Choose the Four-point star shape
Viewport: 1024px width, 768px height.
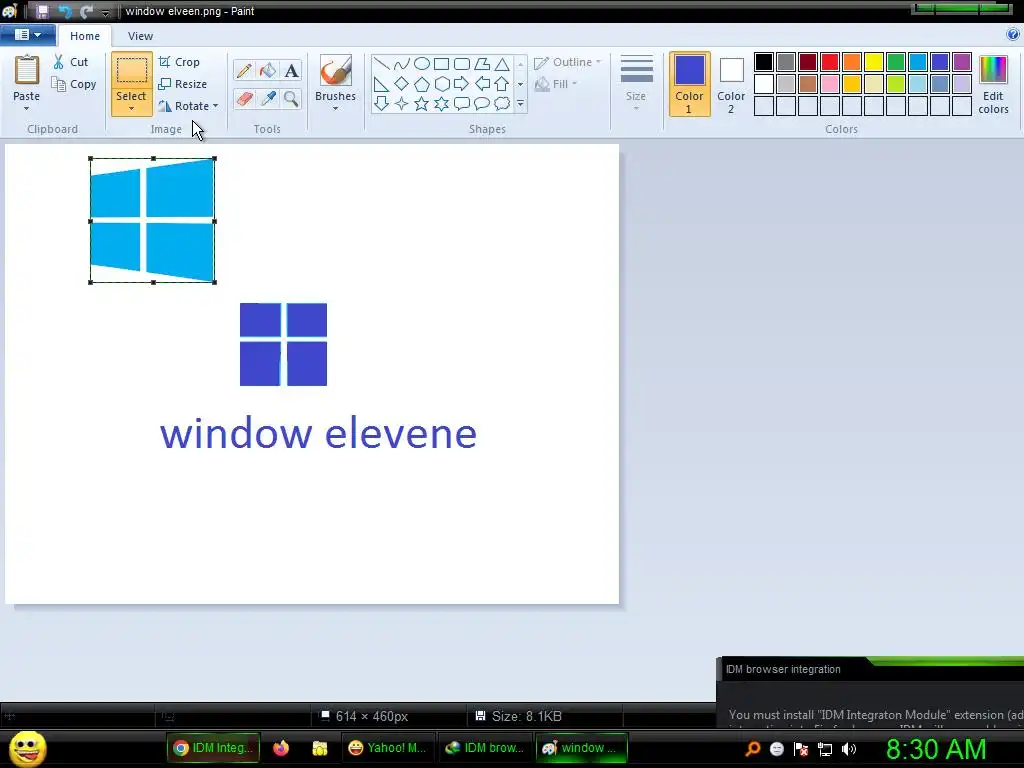[x=402, y=103]
